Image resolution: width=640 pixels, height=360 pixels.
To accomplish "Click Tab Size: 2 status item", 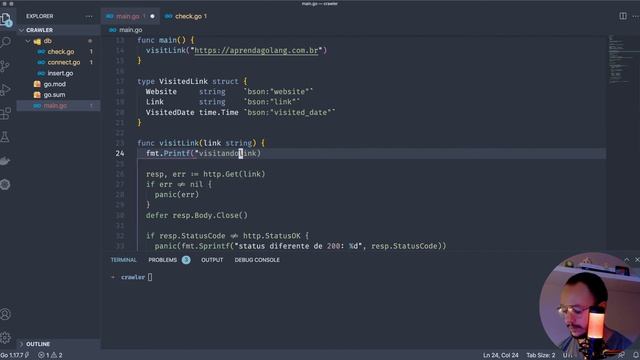I will (540, 355).
